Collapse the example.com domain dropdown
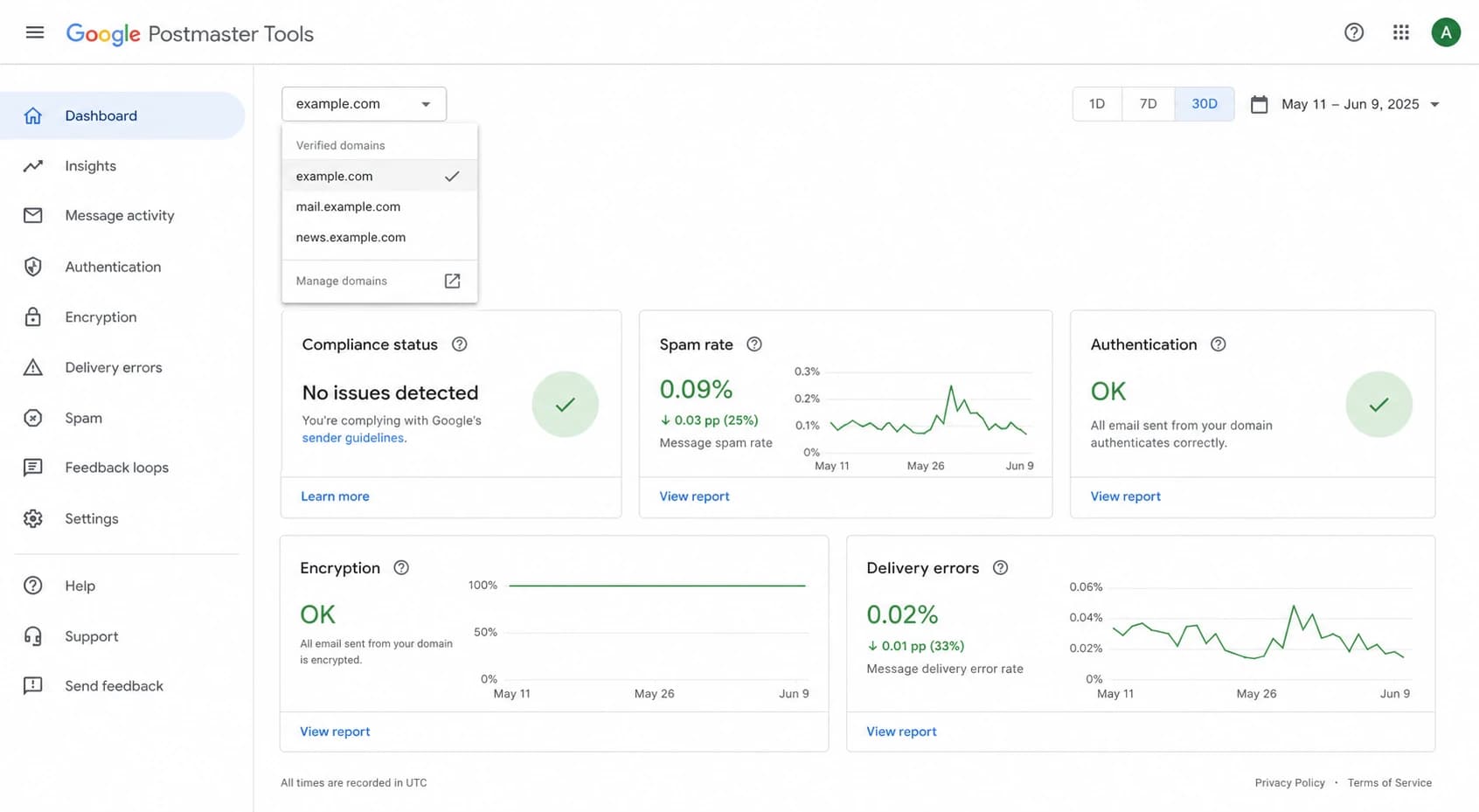 pyautogui.click(x=364, y=104)
